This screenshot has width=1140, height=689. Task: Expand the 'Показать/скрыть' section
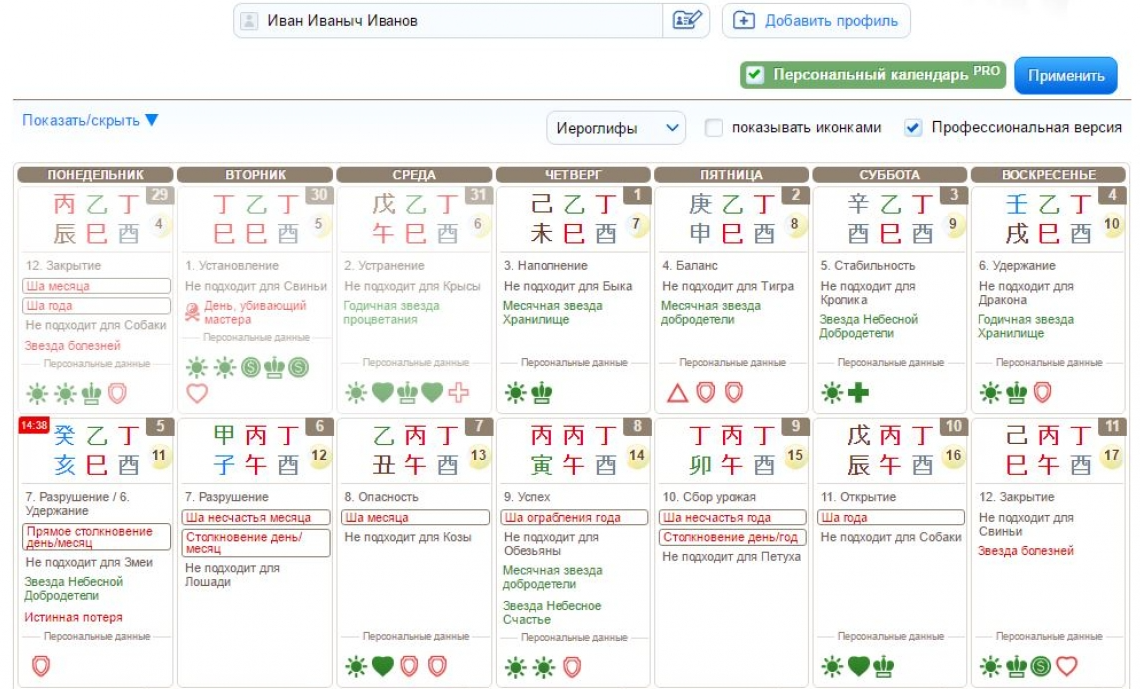click(90, 120)
